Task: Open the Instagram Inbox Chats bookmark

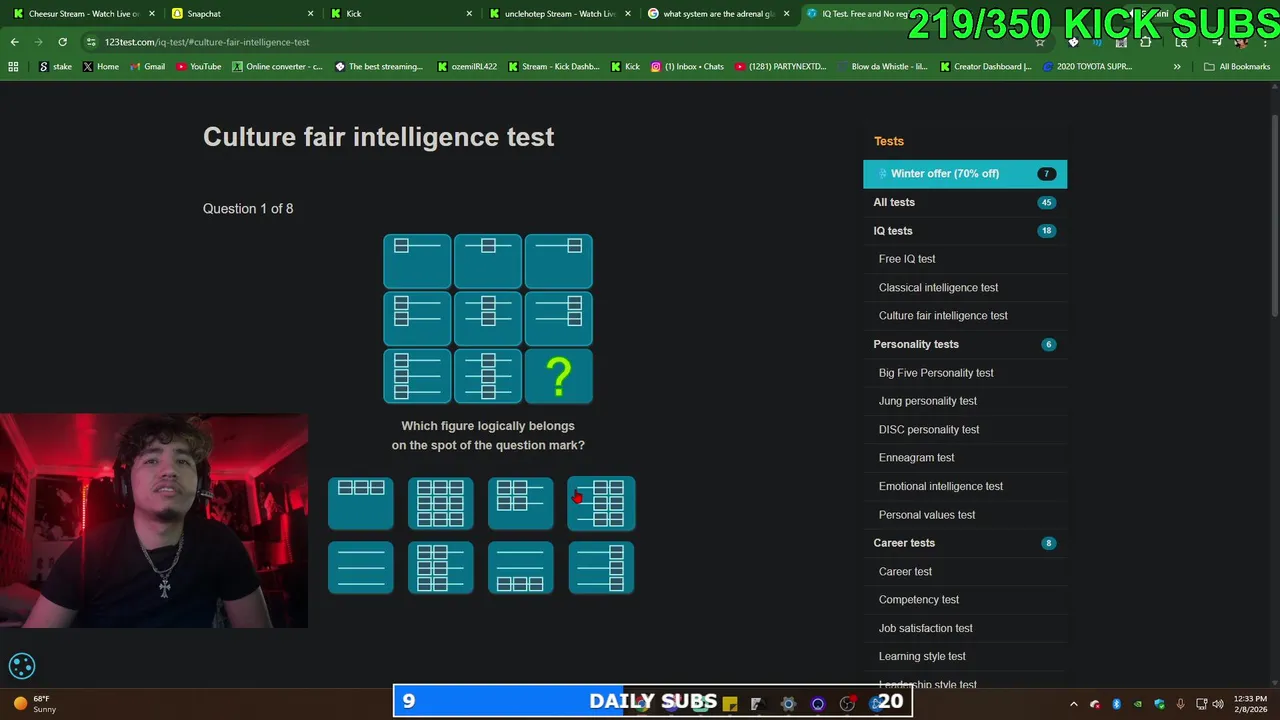Action: coord(687,67)
